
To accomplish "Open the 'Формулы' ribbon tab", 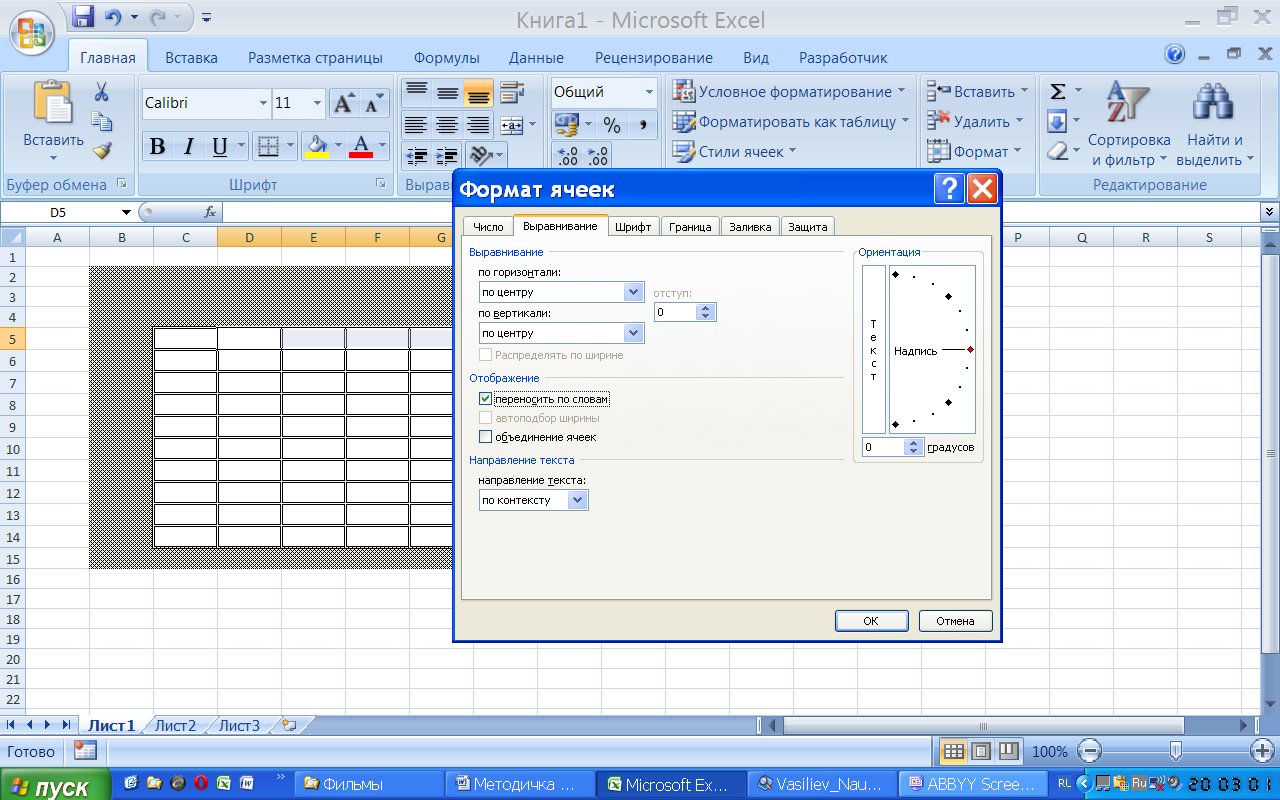I will click(446, 58).
